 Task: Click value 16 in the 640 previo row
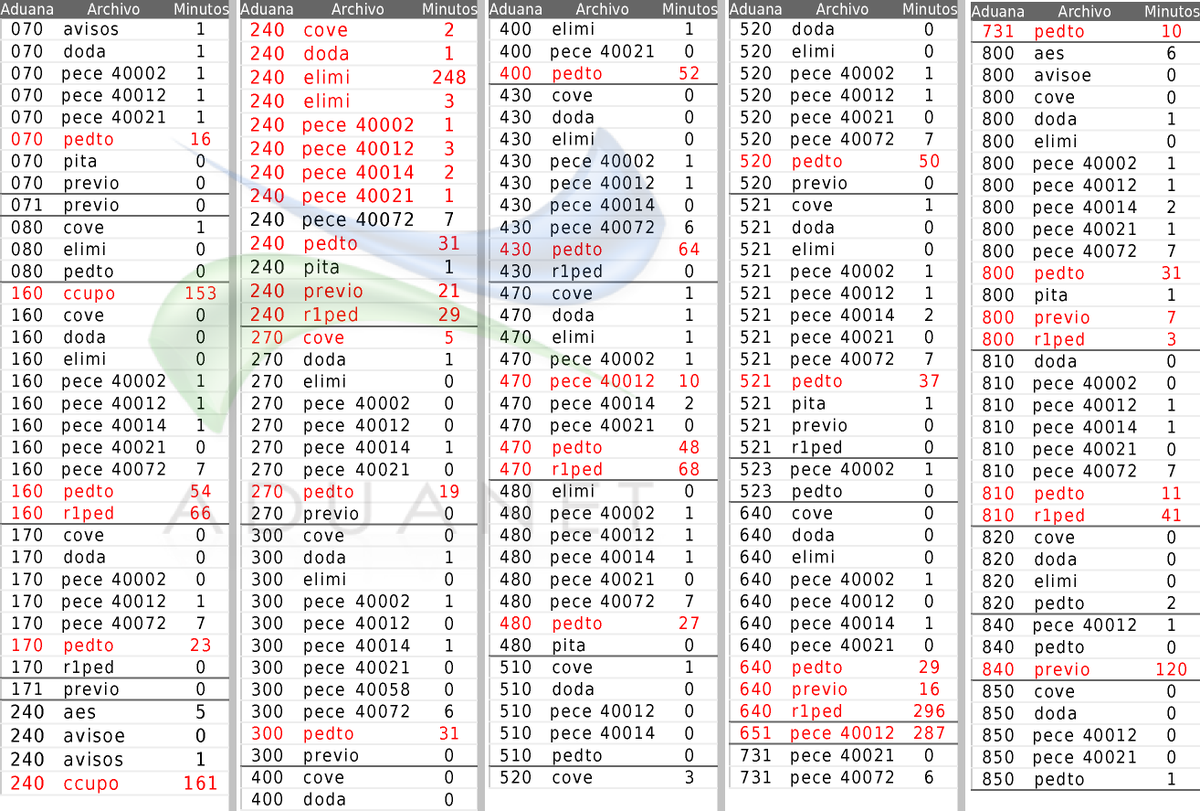(x=929, y=689)
